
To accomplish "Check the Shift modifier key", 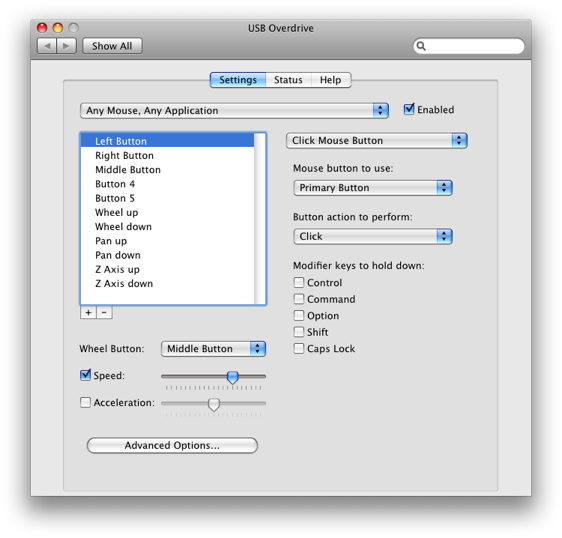I will pyautogui.click(x=299, y=332).
